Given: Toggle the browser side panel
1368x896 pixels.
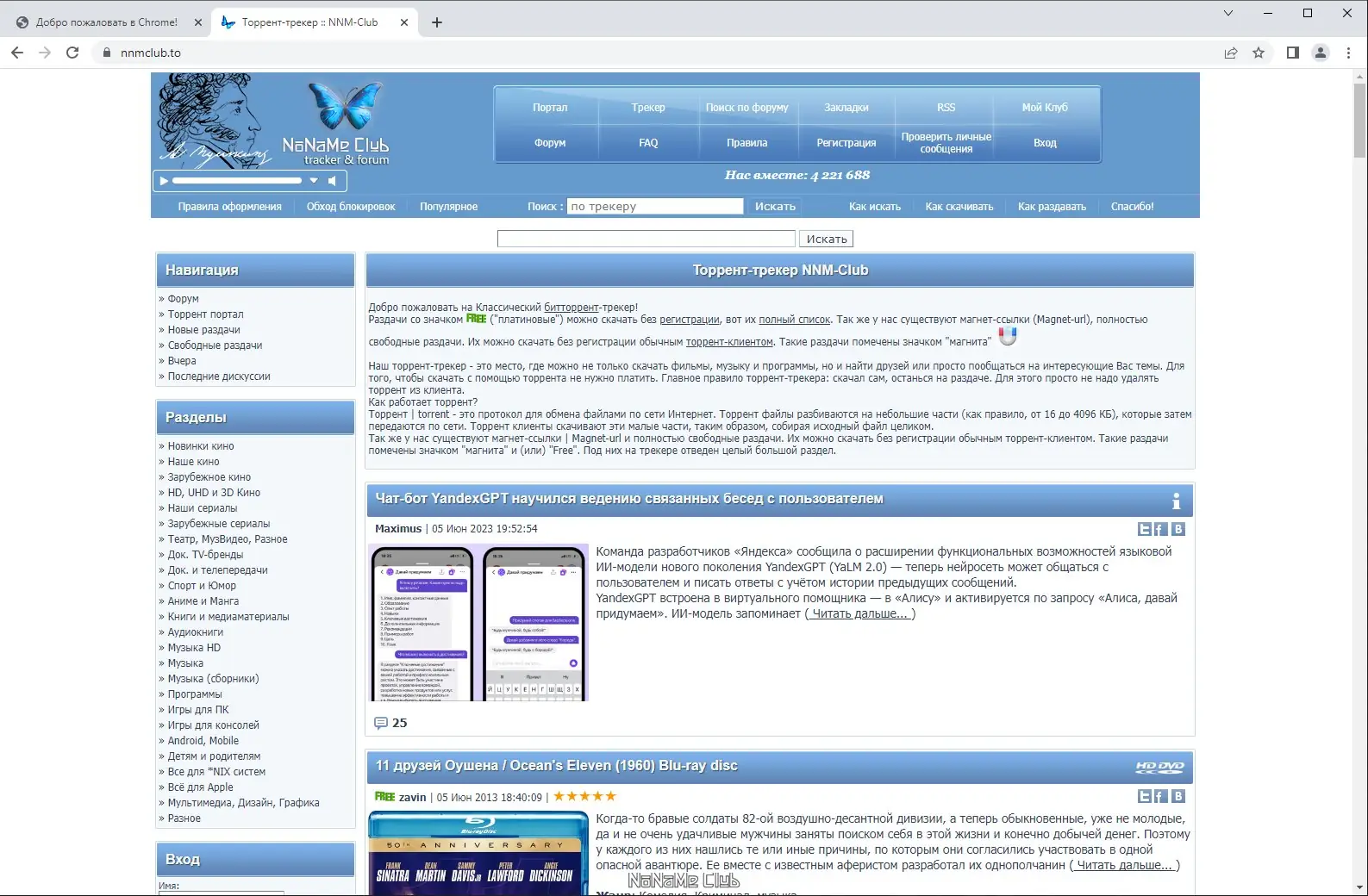Looking at the screenshot, I should pyautogui.click(x=1293, y=53).
